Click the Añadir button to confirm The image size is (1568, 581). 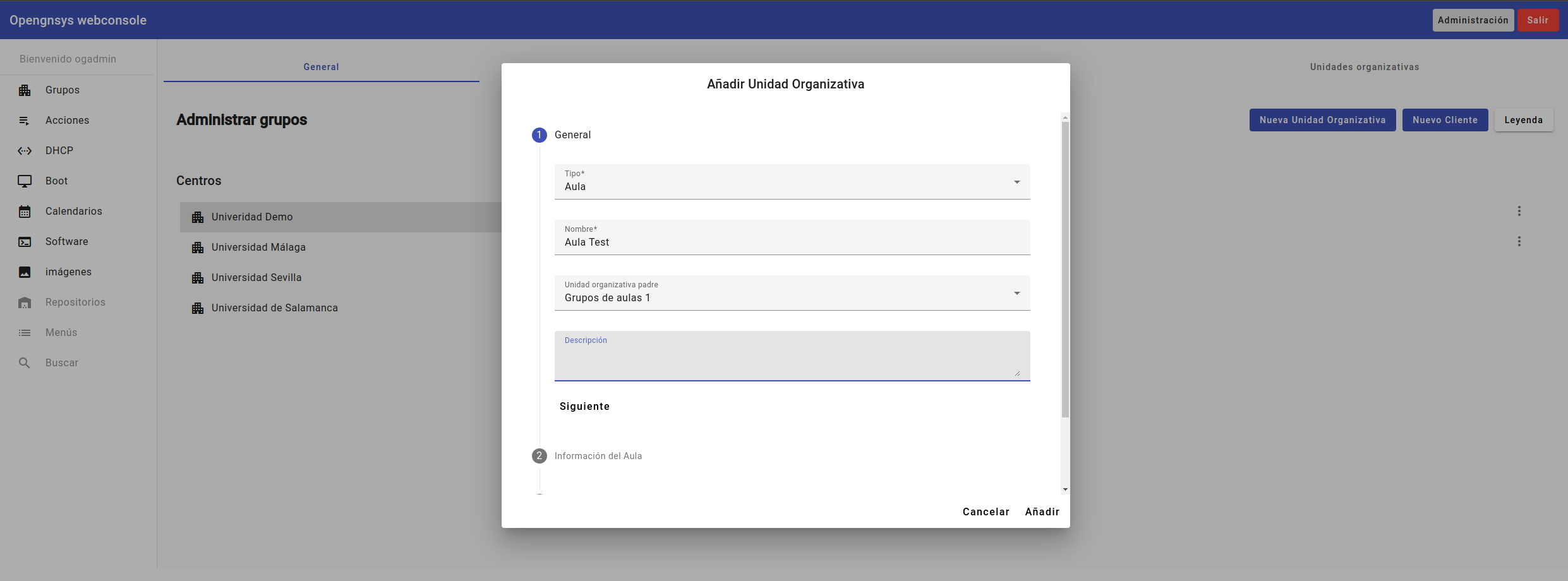(1042, 512)
